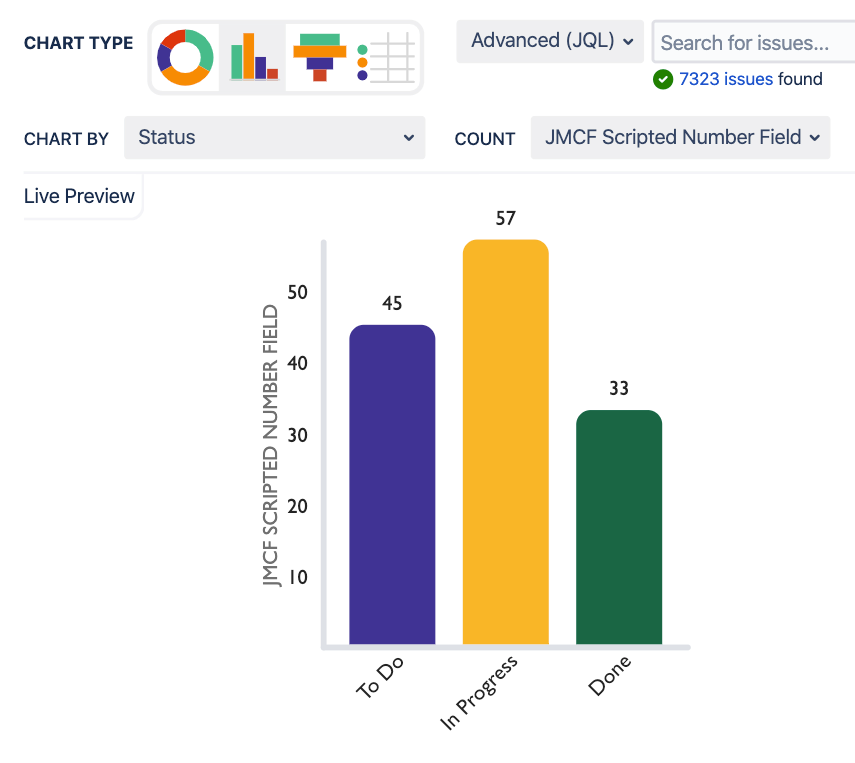Click the purple To Do bar
The height and width of the screenshot is (763, 855).
point(392,485)
